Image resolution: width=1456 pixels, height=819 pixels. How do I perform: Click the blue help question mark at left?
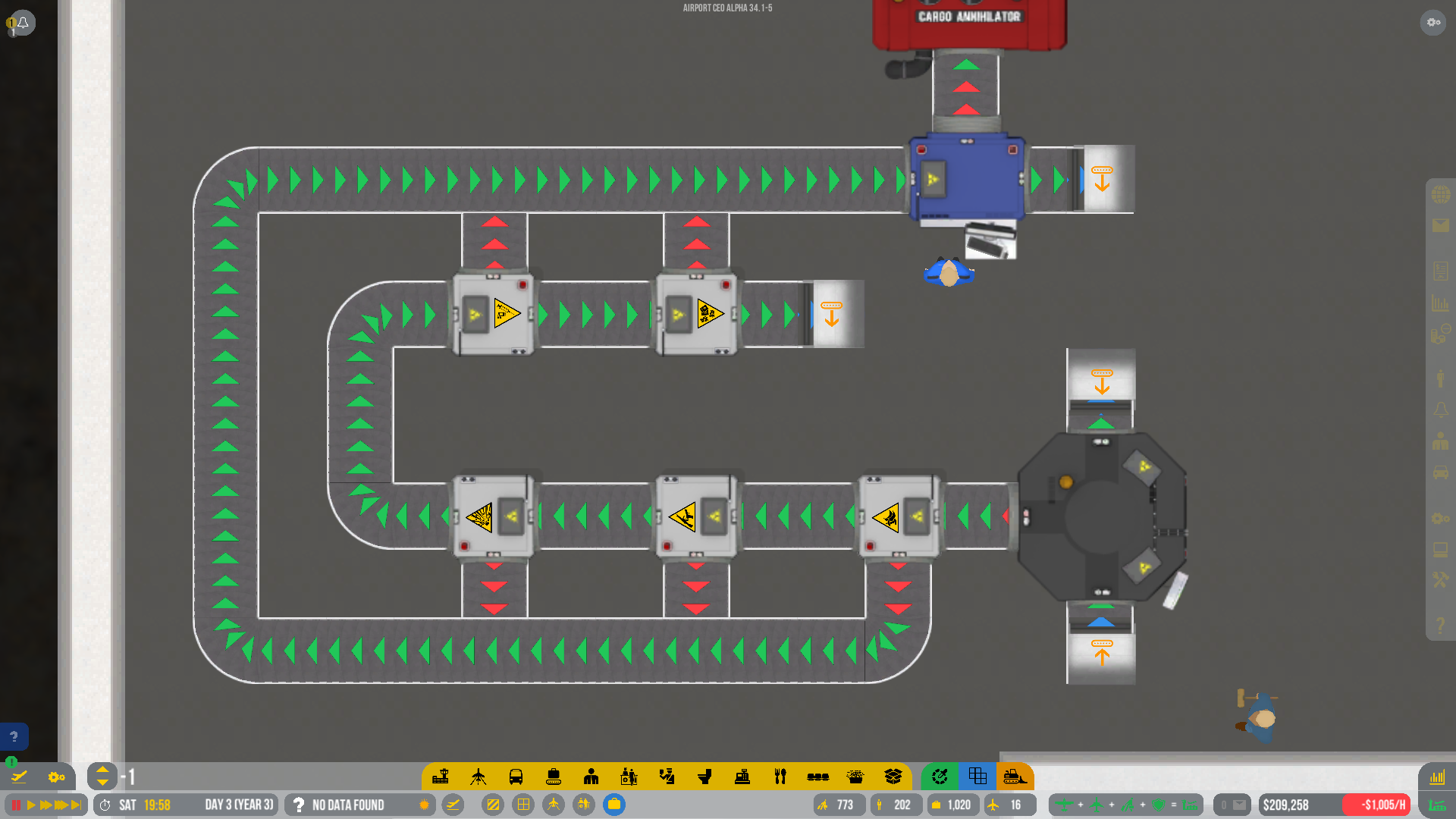click(x=14, y=736)
